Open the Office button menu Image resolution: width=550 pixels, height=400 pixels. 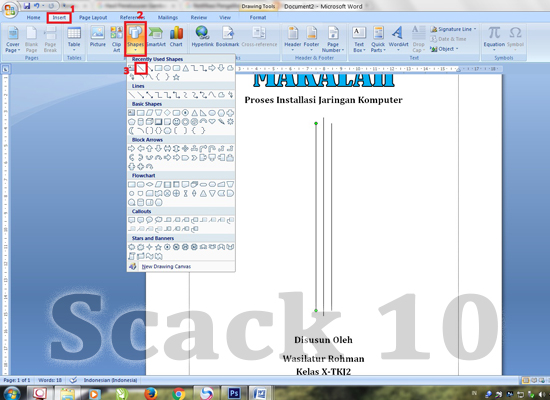click(9, 9)
